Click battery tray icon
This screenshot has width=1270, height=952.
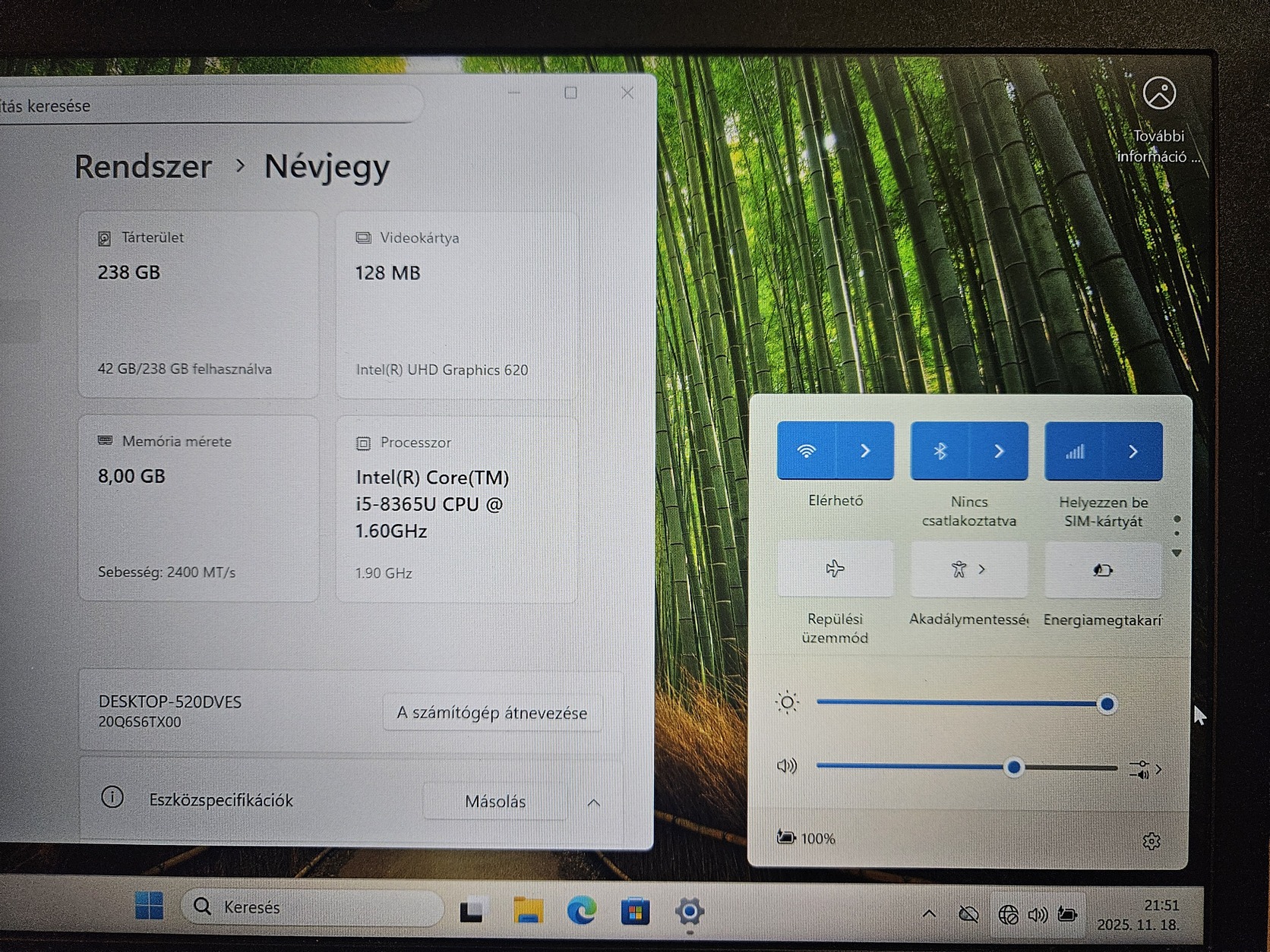(1067, 915)
